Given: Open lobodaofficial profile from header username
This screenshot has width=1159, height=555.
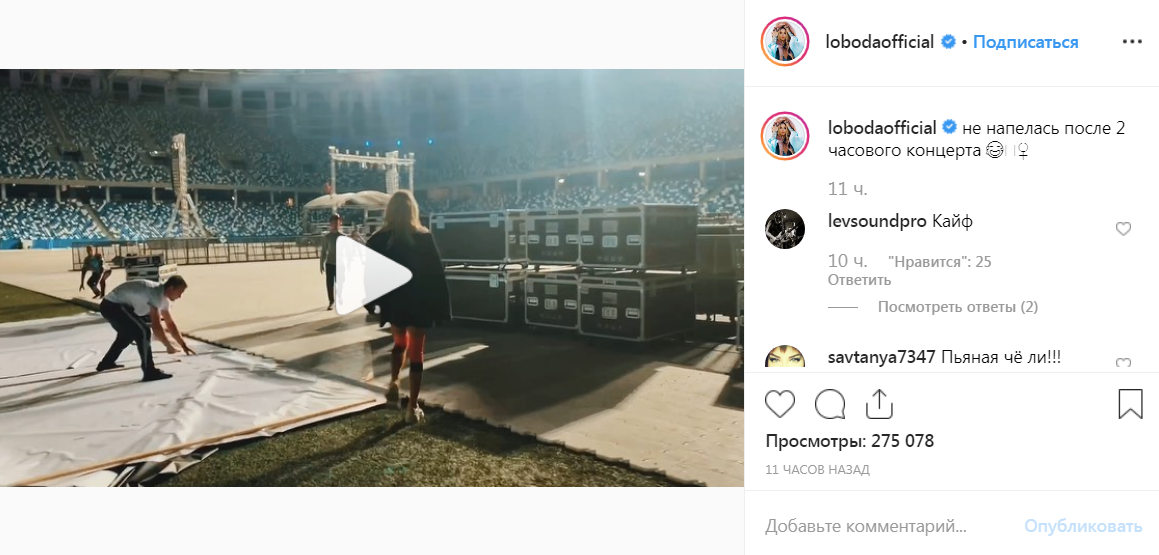Looking at the screenshot, I should 880,42.
